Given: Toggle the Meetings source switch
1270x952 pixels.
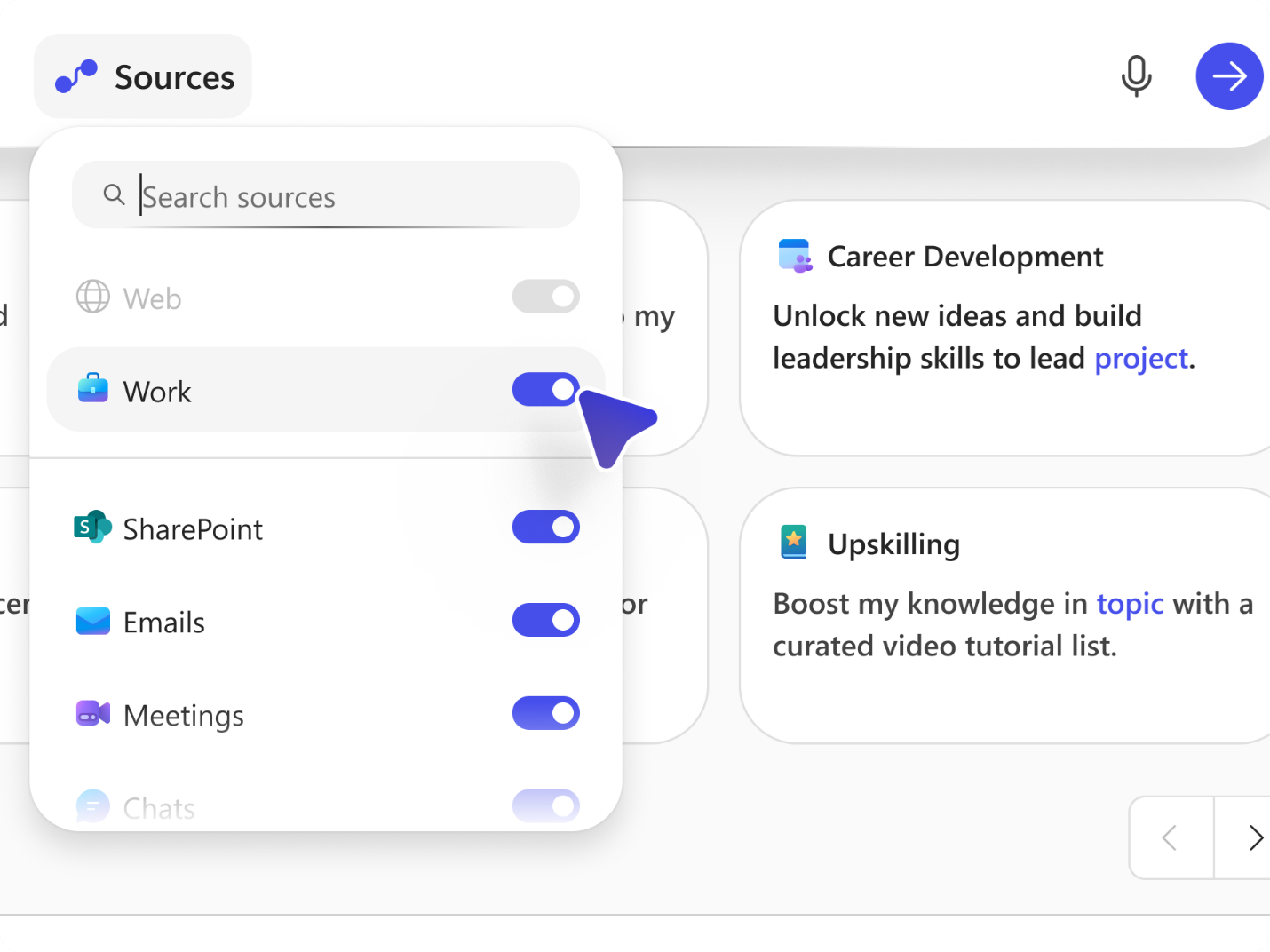Looking at the screenshot, I should click(545, 713).
